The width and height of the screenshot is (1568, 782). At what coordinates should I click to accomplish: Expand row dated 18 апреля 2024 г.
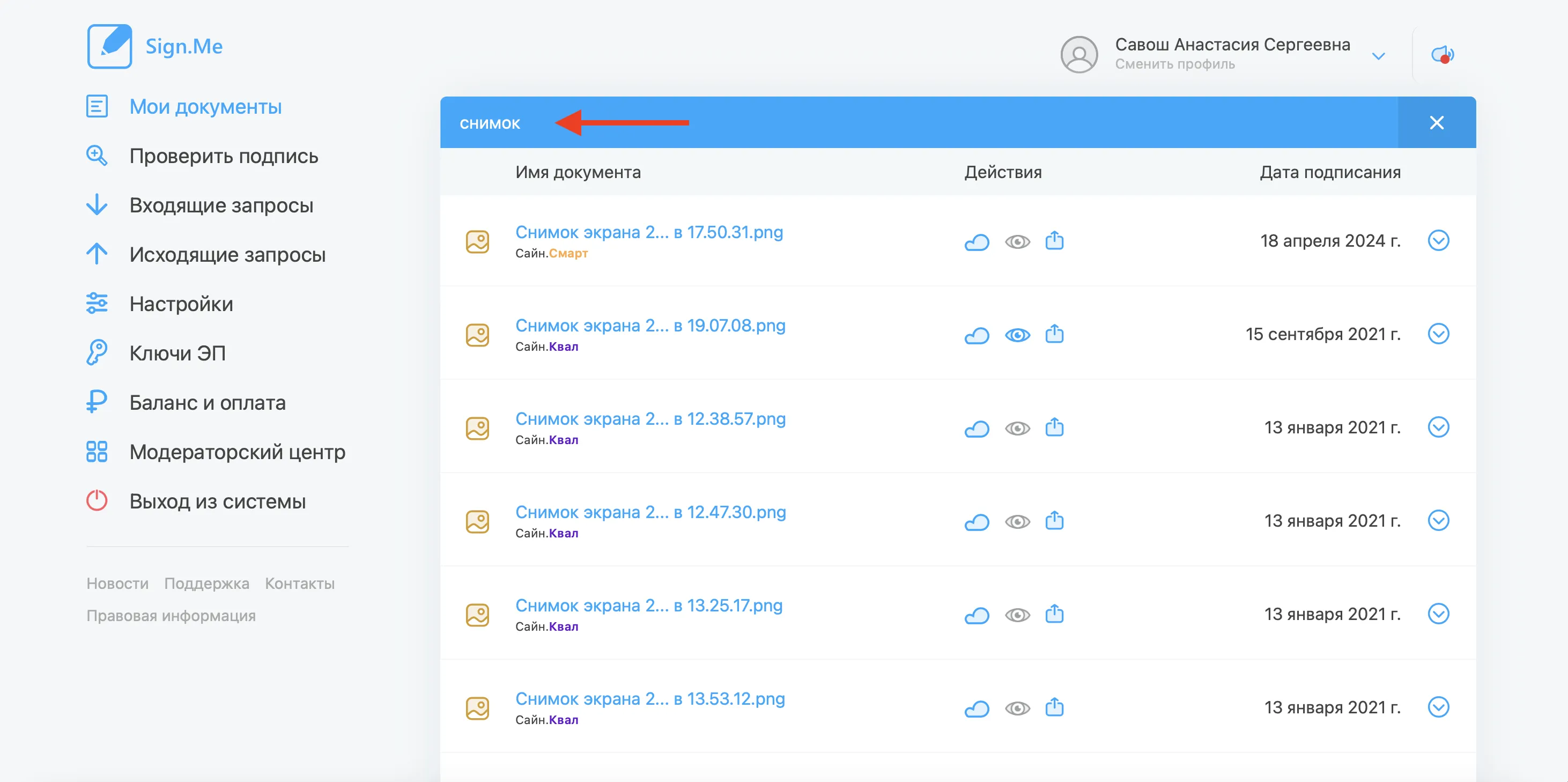point(1438,241)
